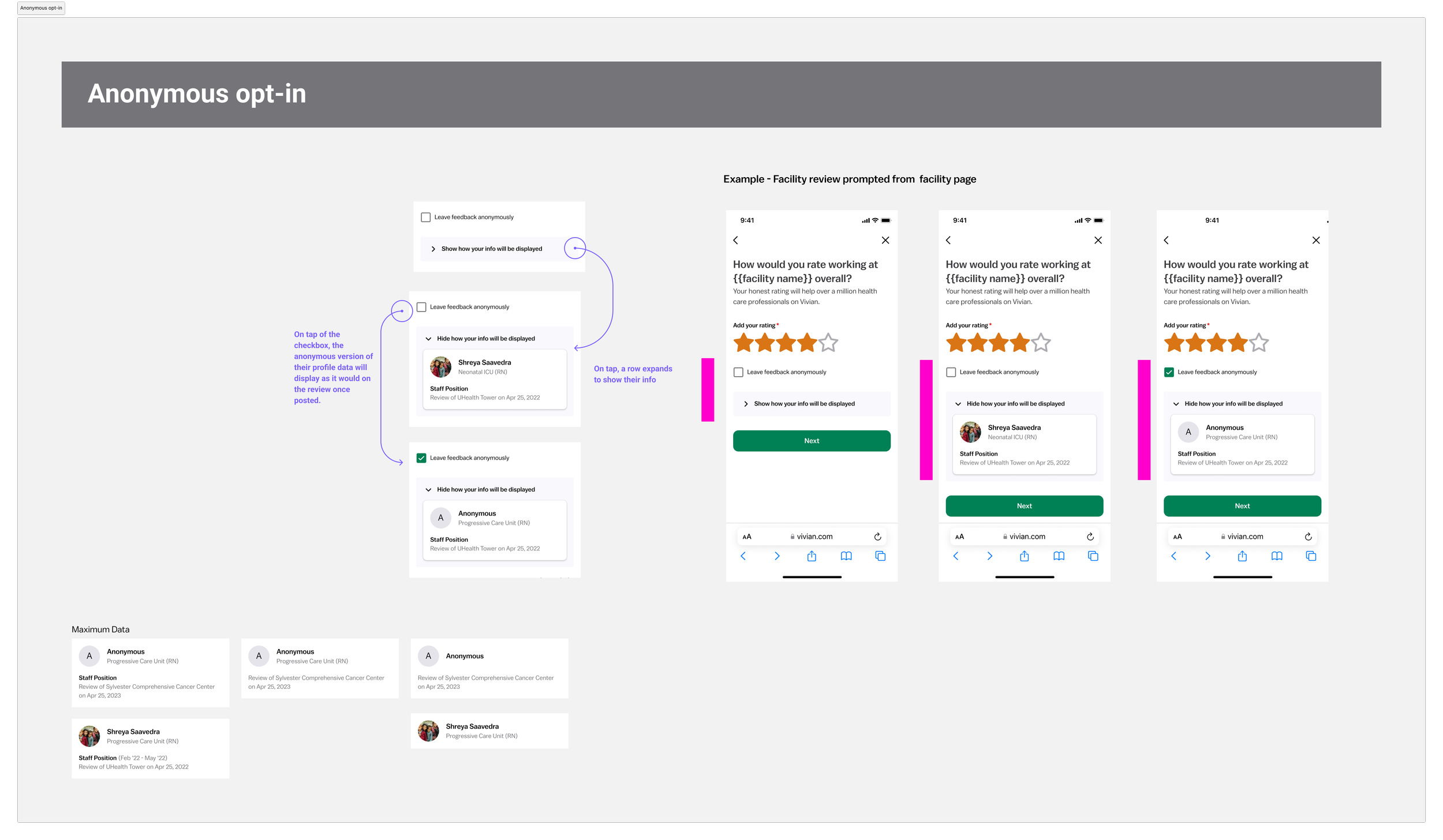Image resolution: width=1443 pixels, height=840 pixels.
Task: Click the magenta bar left of the middle phone
Action: (926, 419)
